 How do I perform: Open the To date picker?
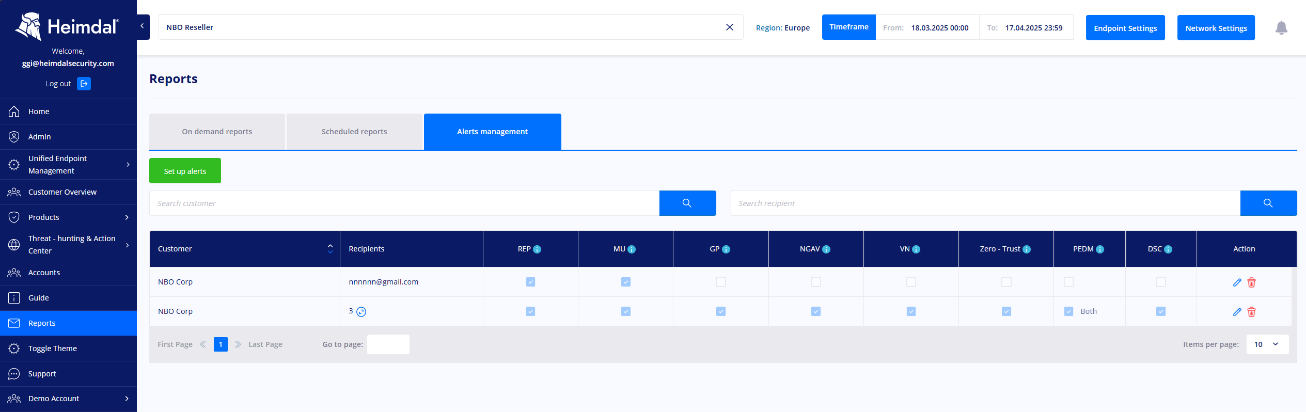click(x=1026, y=27)
